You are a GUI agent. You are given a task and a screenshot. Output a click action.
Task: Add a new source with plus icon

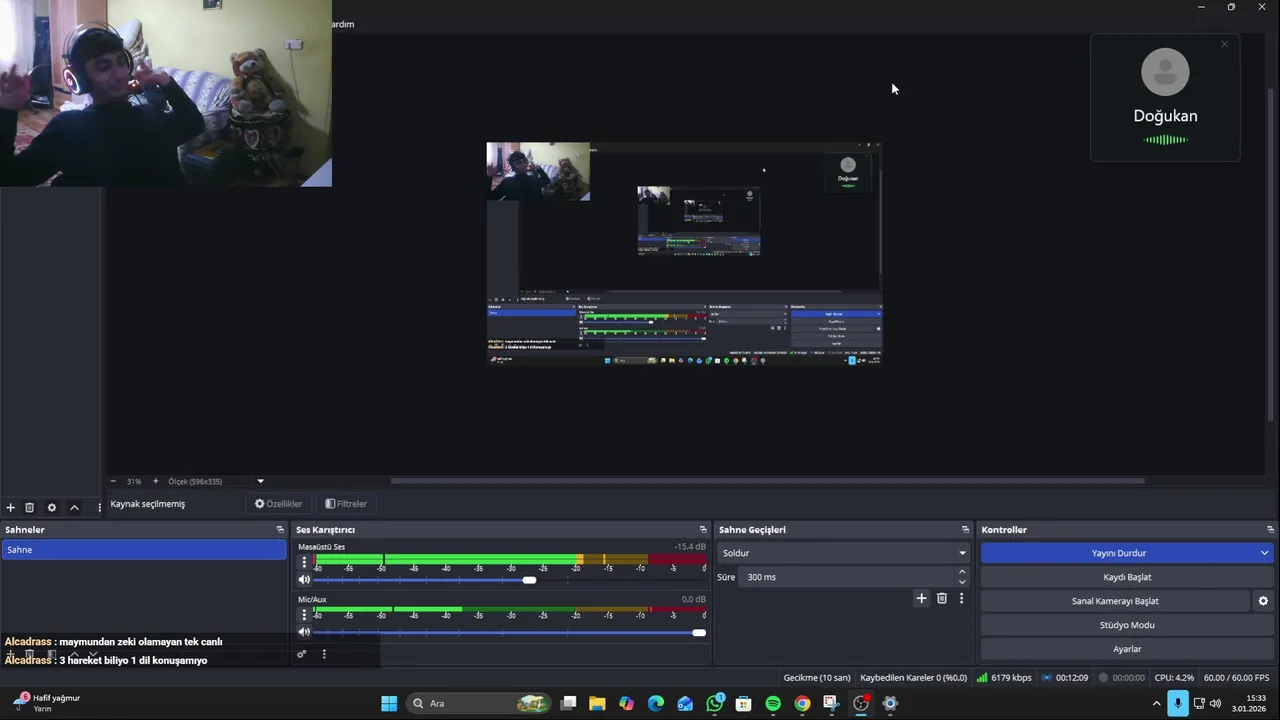(x=10, y=508)
